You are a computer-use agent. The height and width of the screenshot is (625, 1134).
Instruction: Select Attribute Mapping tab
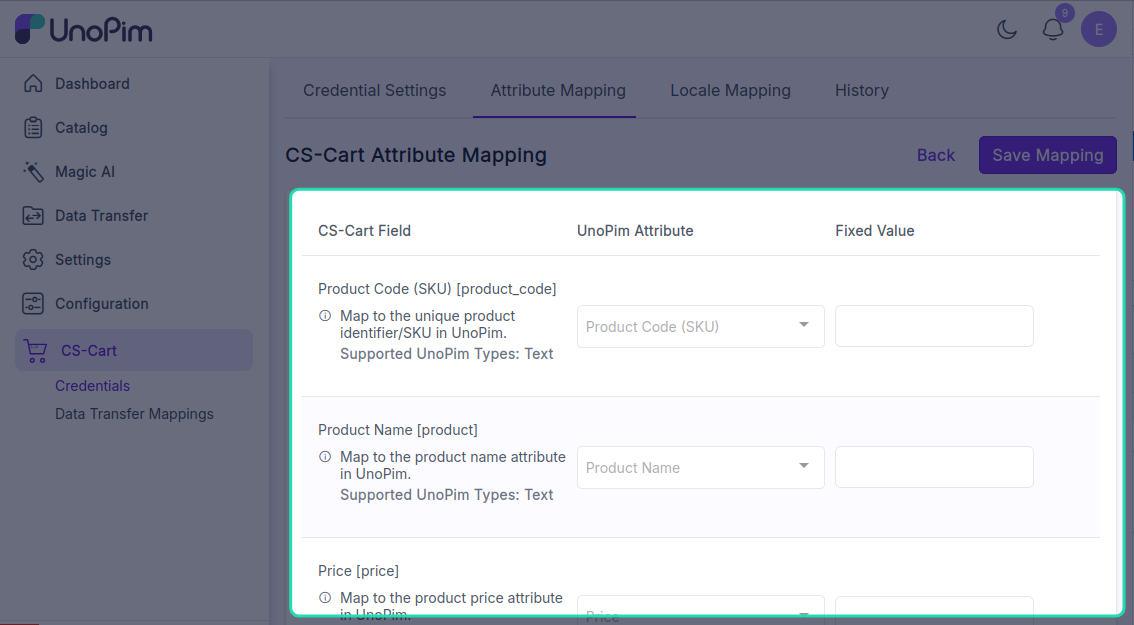point(558,90)
